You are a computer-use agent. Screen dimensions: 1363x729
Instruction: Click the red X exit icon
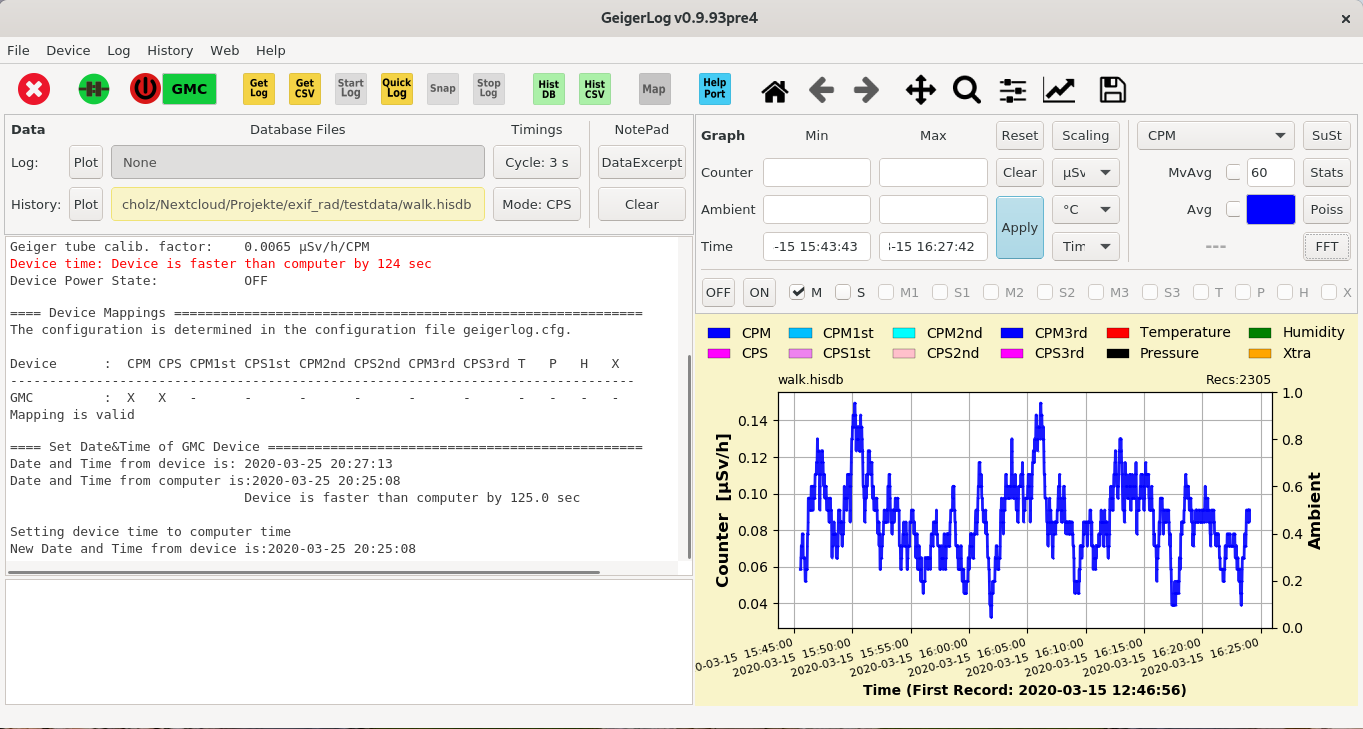coord(34,89)
